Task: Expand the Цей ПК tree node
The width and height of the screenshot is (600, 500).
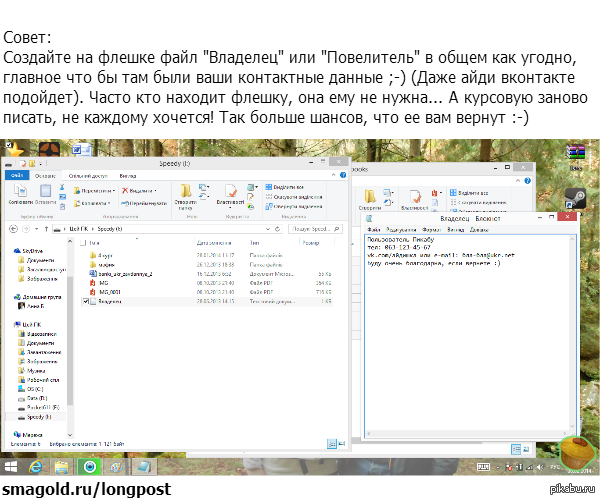Action: [x=12, y=326]
